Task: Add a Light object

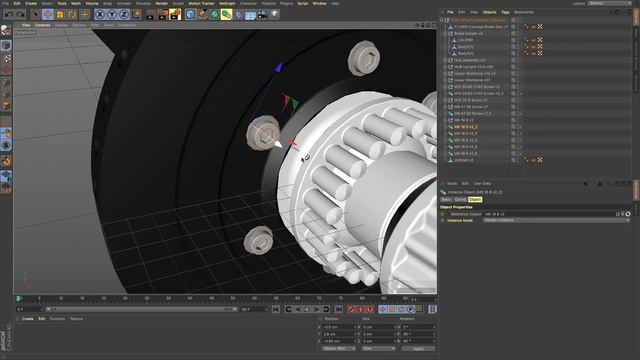Action: [x=275, y=15]
